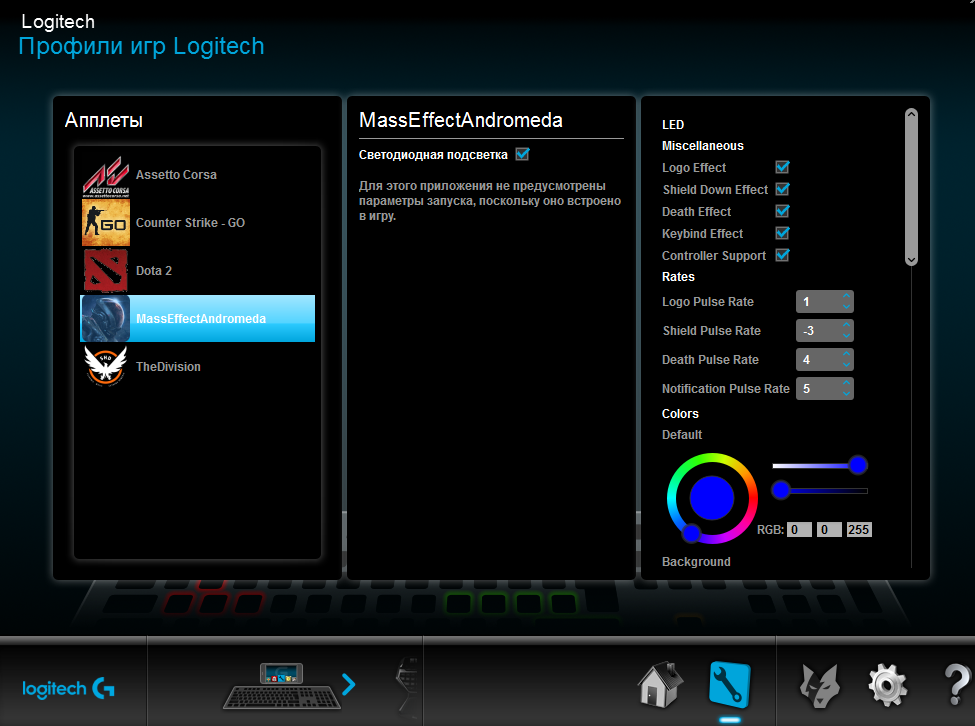Image resolution: width=975 pixels, height=726 pixels.
Task: Click the Профили игр Logitech heading
Action: pos(141,46)
